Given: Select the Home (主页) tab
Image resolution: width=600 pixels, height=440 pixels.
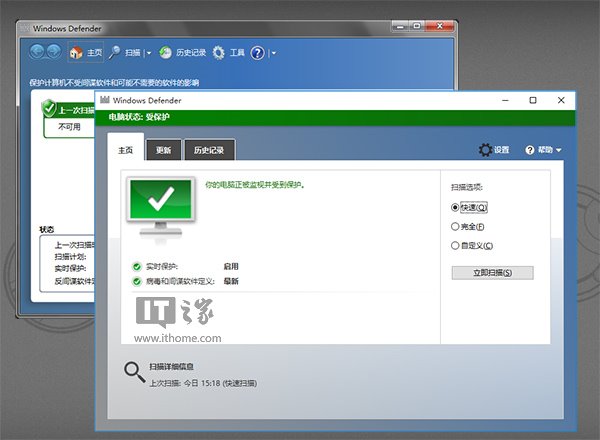Looking at the screenshot, I should pyautogui.click(x=125, y=150).
